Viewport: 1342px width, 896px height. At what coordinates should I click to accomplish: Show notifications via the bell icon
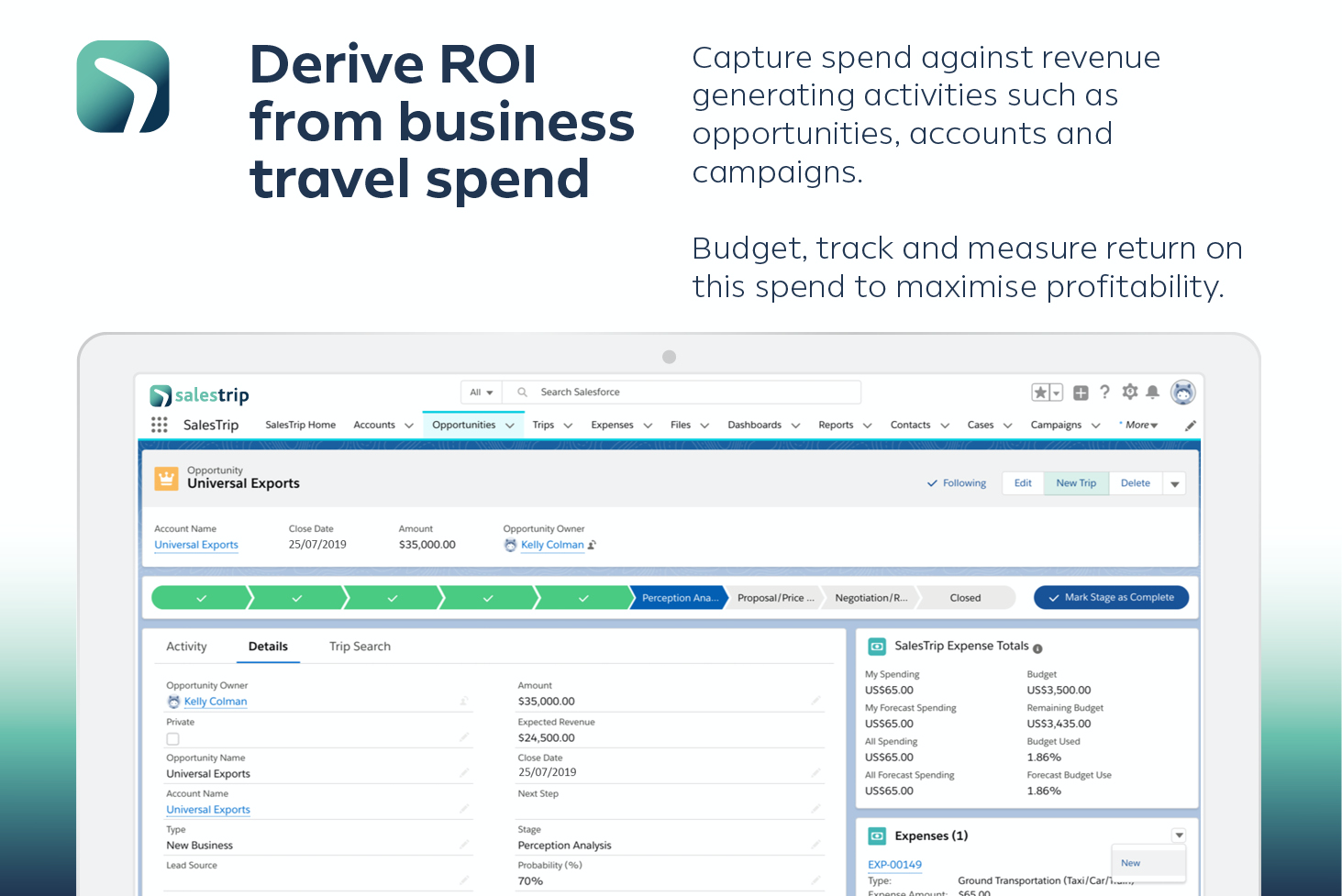pos(1153,392)
